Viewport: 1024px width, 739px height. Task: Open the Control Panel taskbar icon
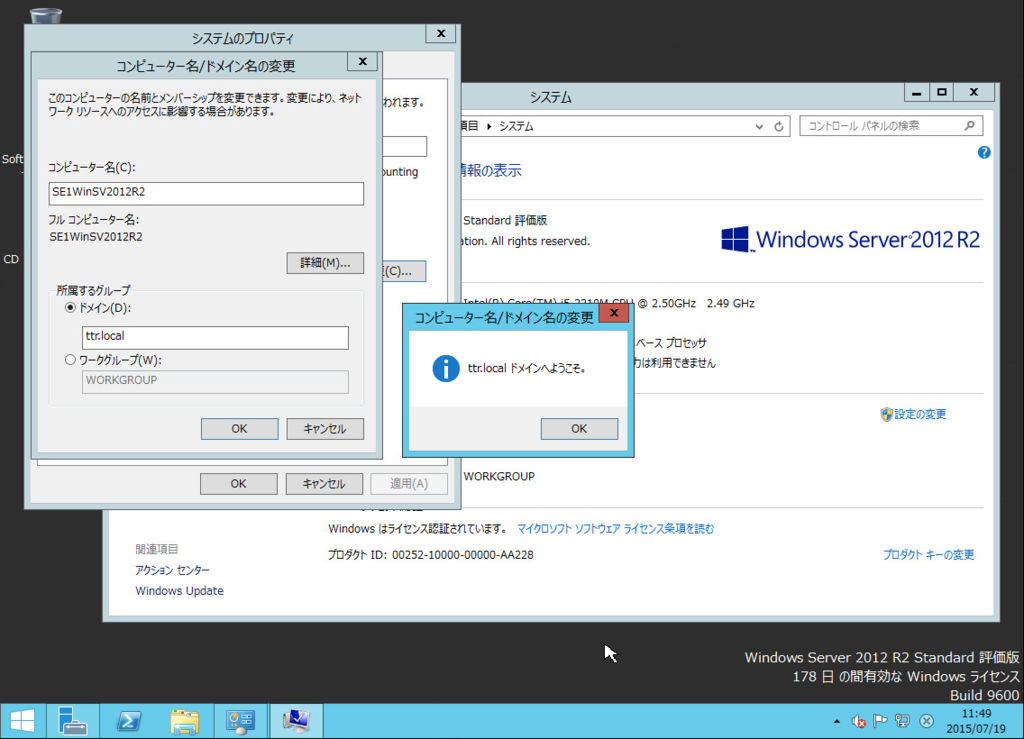[x=240, y=721]
